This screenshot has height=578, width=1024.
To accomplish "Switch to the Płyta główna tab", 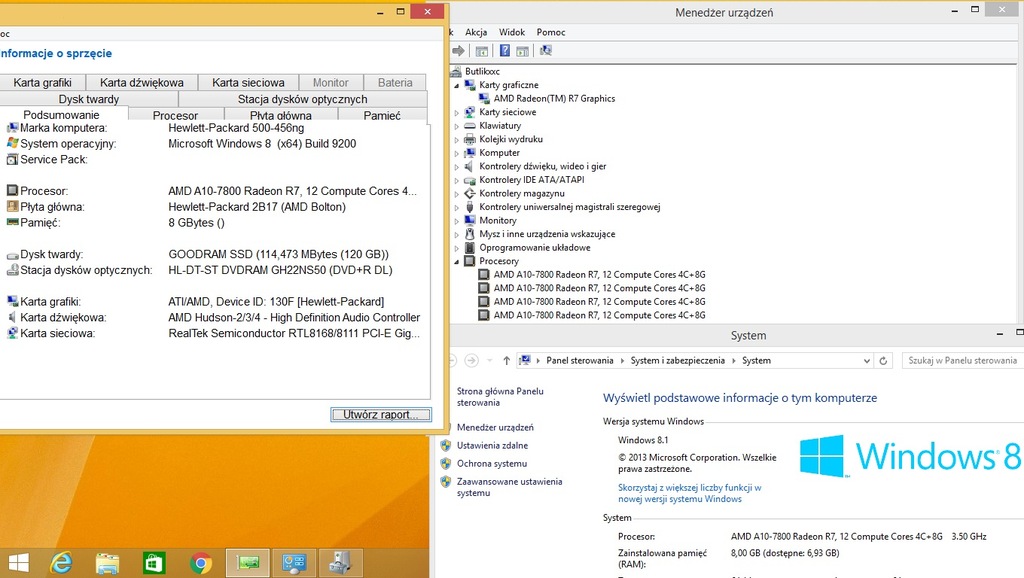I will (281, 116).
